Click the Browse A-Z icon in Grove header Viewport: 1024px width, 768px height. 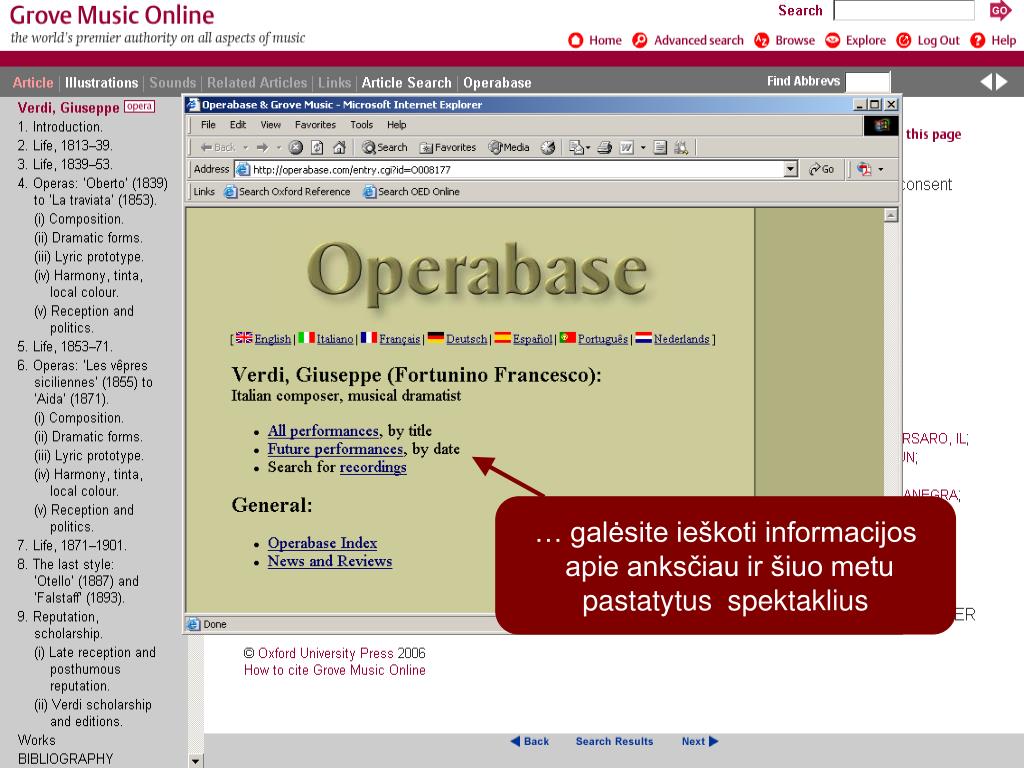(761, 40)
